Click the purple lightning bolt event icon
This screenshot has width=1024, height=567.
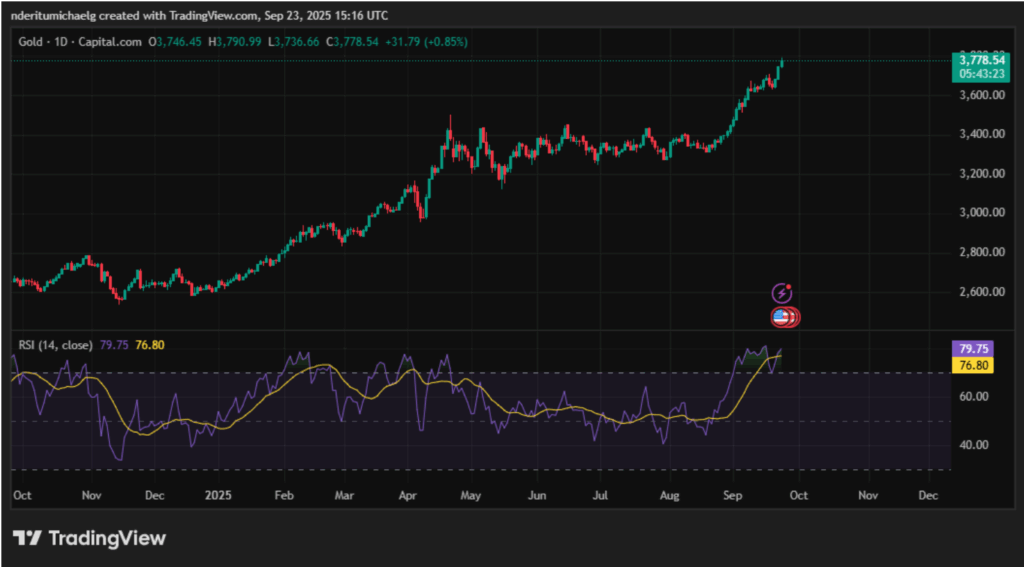tap(782, 293)
